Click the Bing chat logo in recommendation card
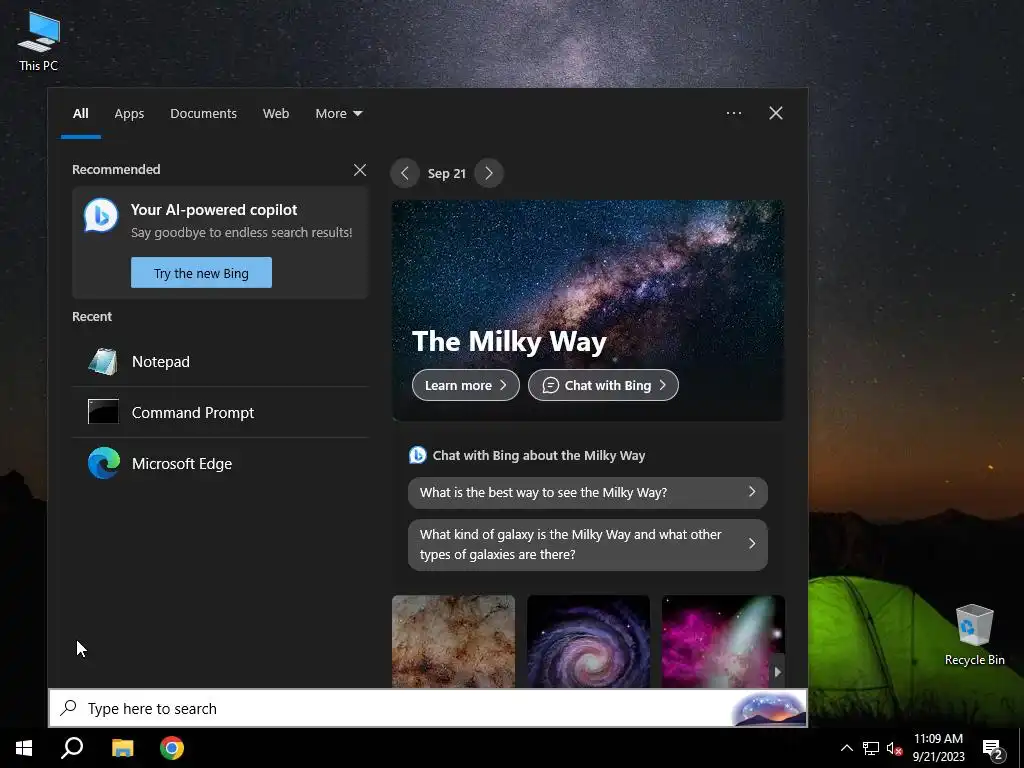 (x=101, y=215)
